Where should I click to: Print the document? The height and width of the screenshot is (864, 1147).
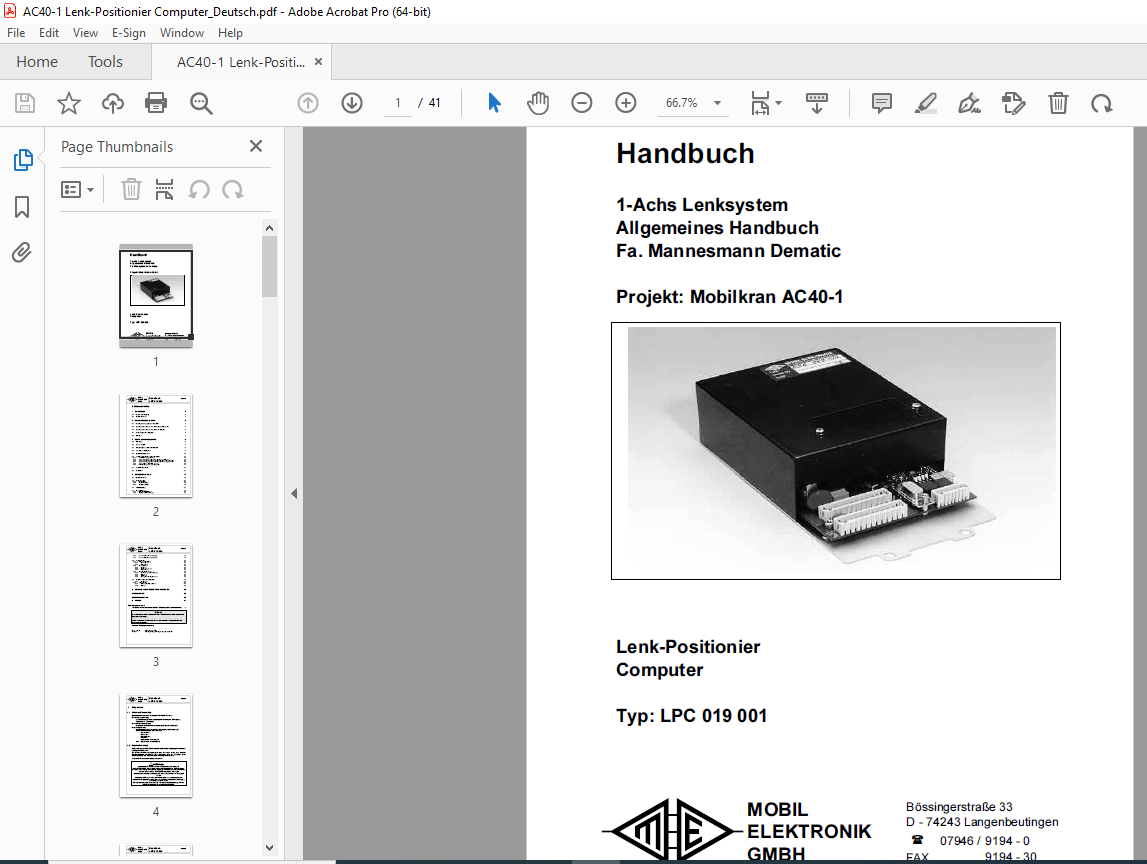156,103
